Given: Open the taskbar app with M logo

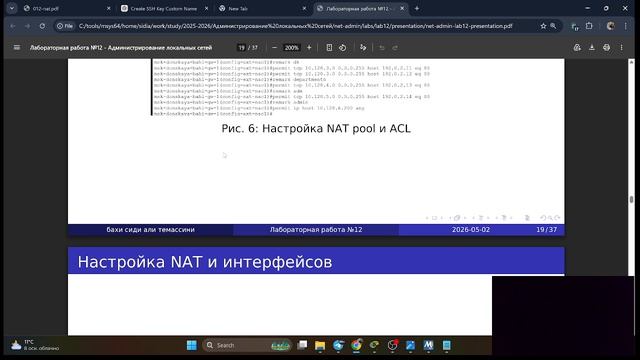Looking at the screenshot, I should [428, 345].
